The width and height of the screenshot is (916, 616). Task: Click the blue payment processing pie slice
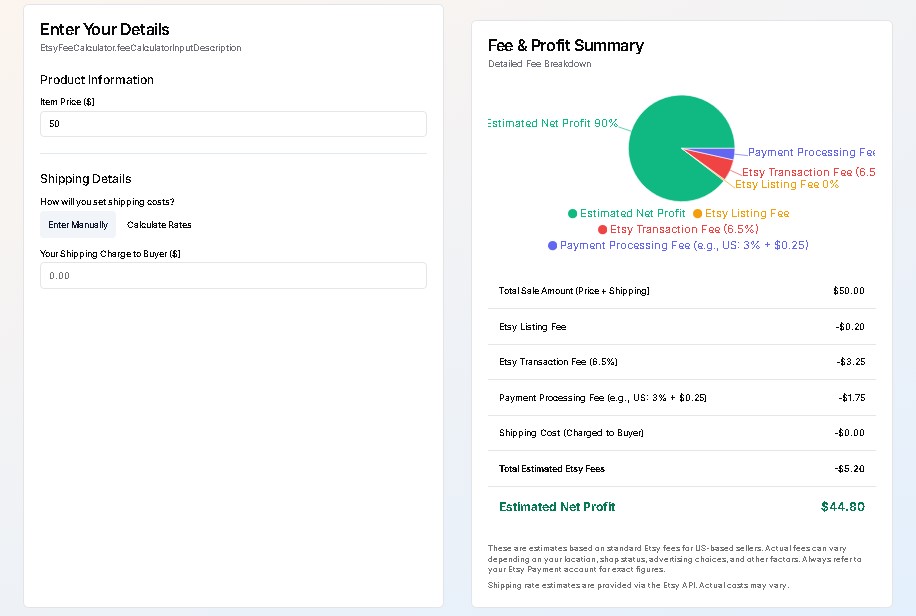coord(721,153)
